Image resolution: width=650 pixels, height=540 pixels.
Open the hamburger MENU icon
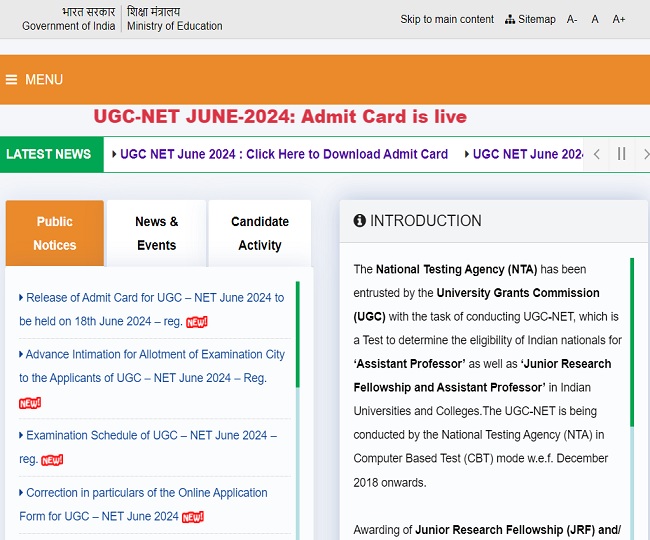12,80
